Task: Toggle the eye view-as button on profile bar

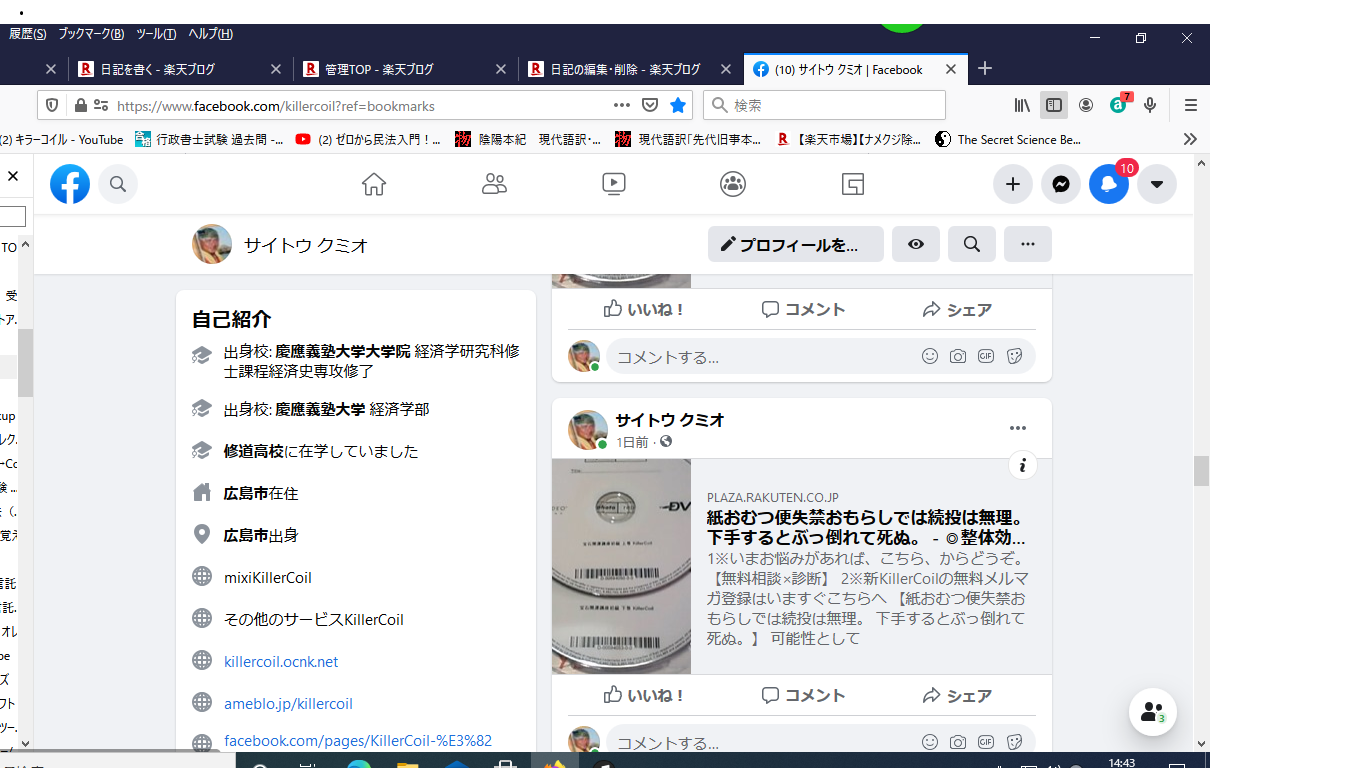Action: click(x=916, y=244)
